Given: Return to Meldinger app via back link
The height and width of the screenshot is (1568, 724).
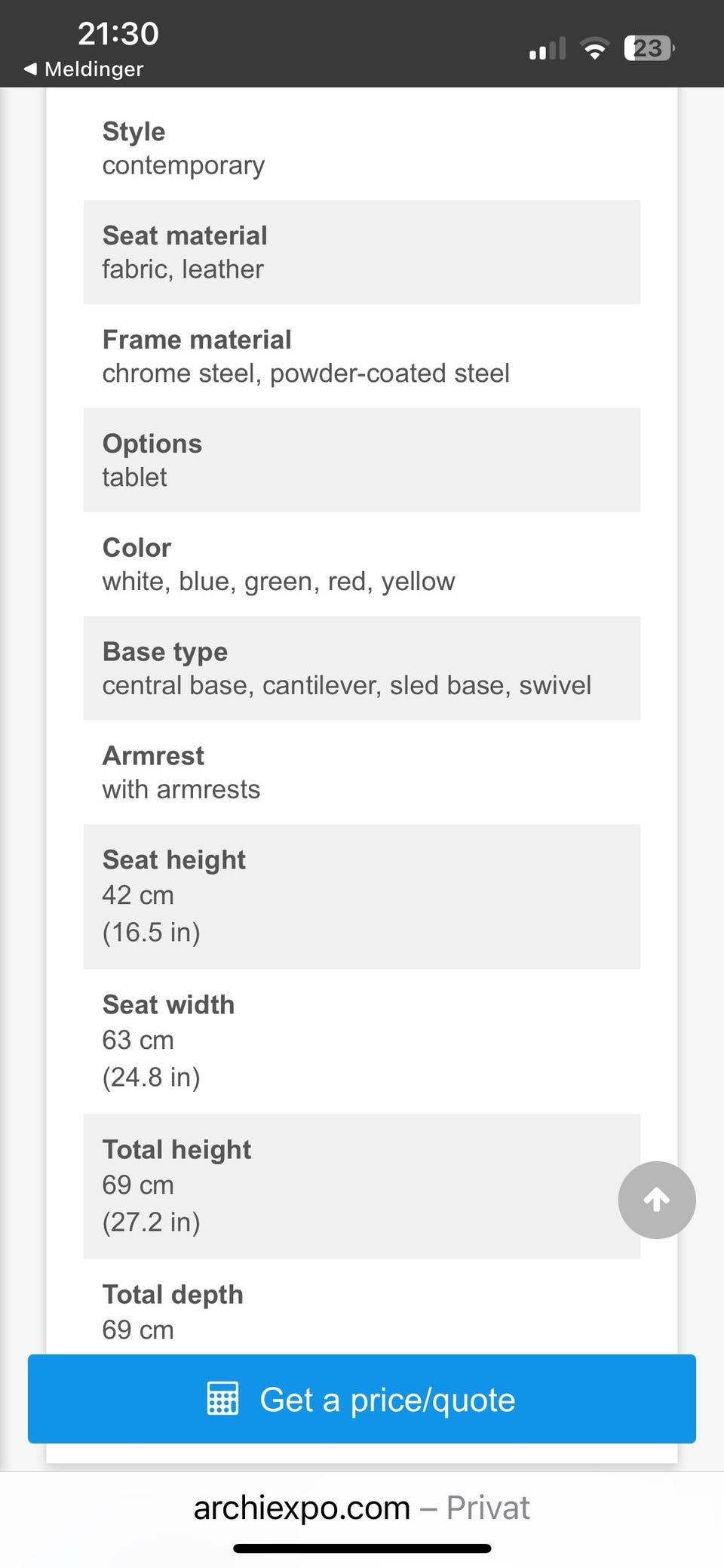Looking at the screenshot, I should [x=94, y=69].
